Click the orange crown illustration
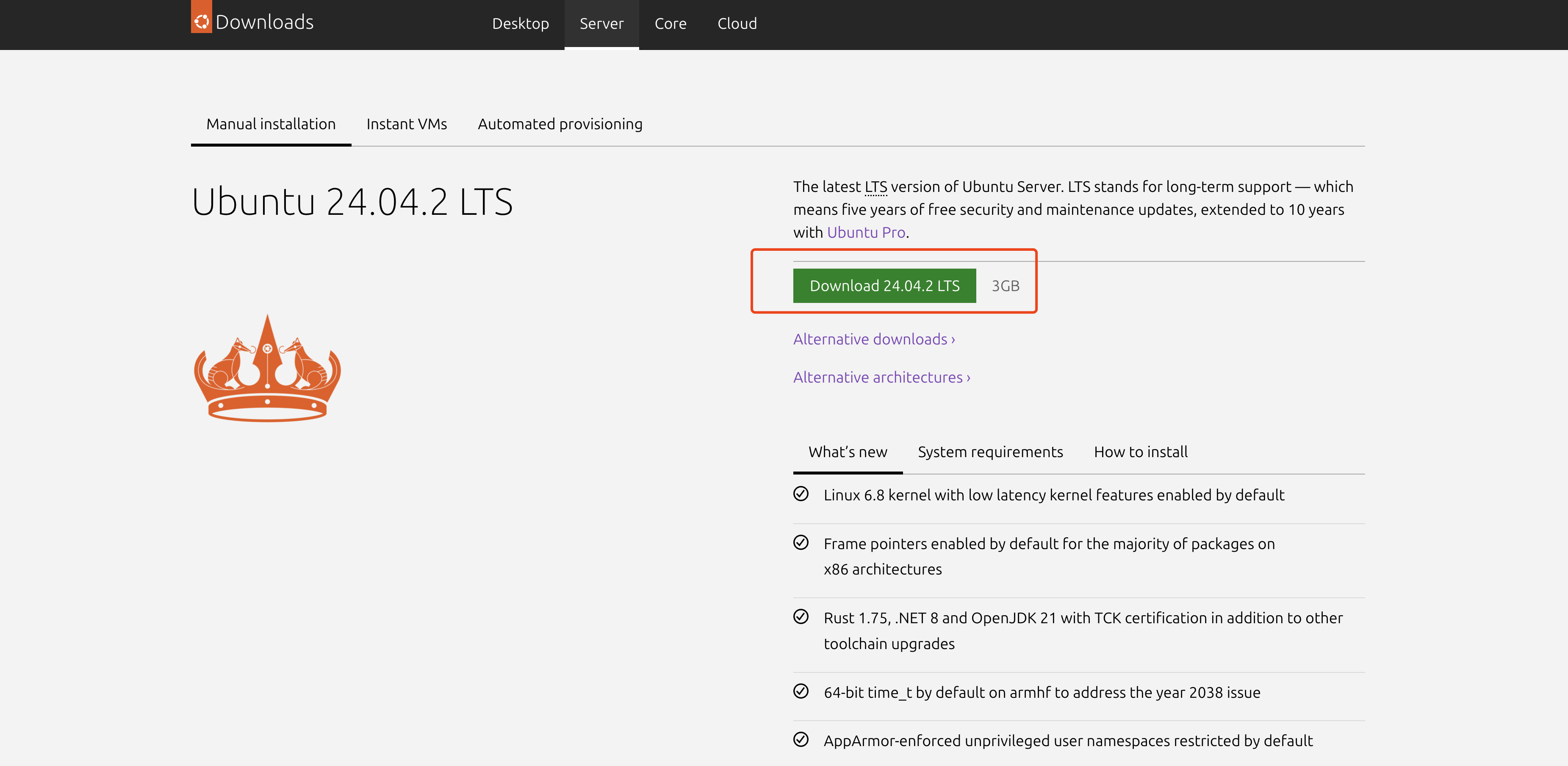Image resolution: width=1568 pixels, height=766 pixels. [x=267, y=368]
